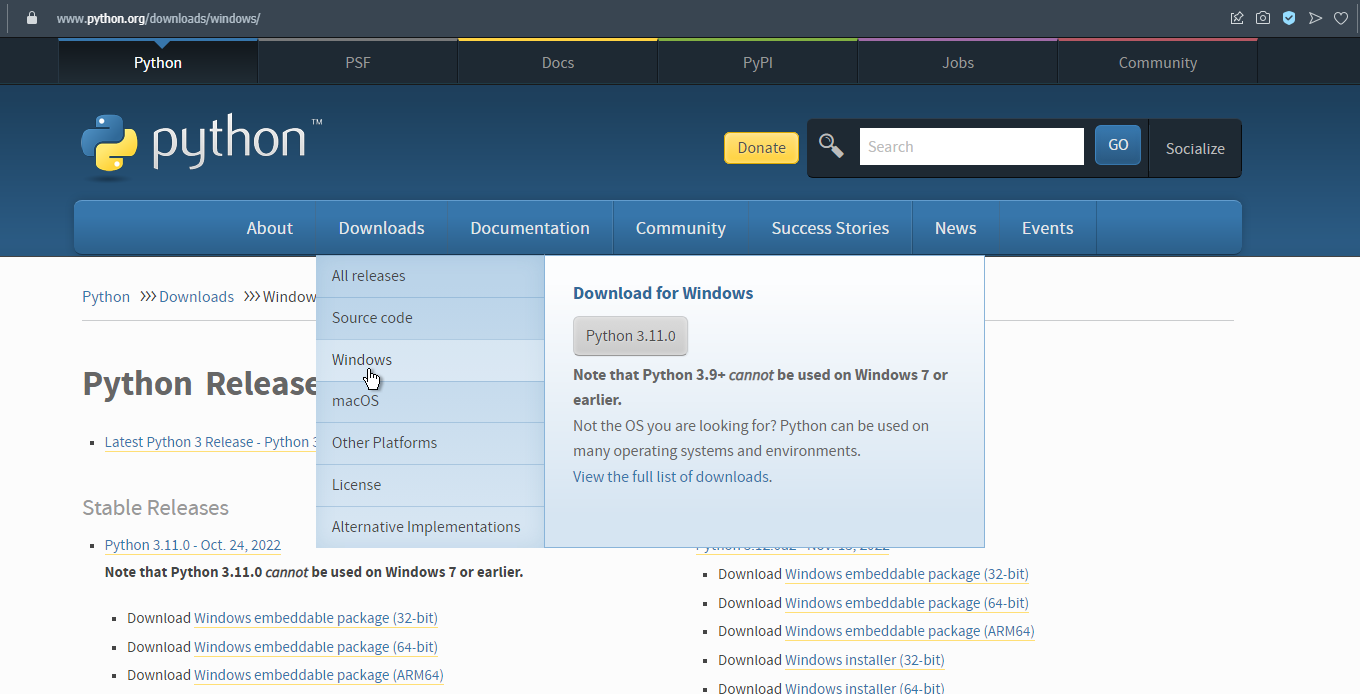Switch to the Docs top tab
This screenshot has height=694, width=1360.
point(558,62)
